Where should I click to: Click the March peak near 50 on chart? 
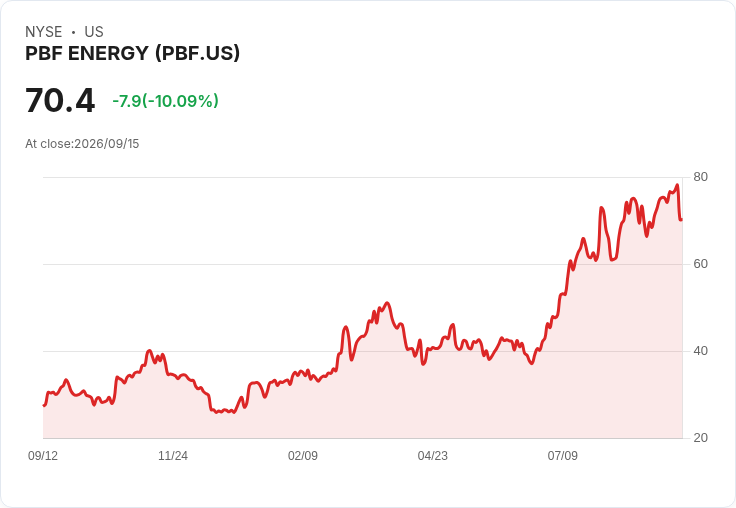pos(387,303)
